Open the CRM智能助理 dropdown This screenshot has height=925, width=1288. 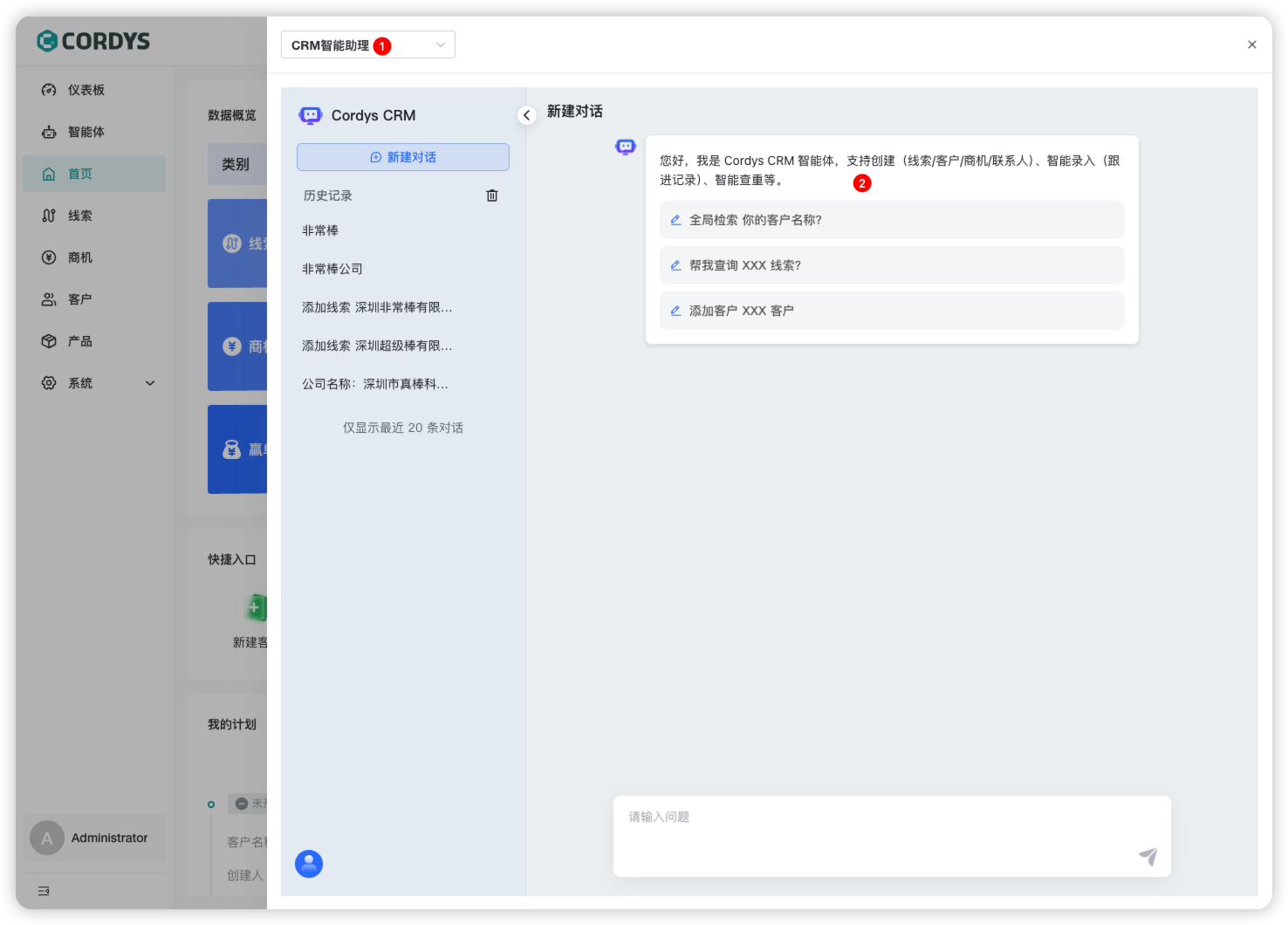pos(367,45)
